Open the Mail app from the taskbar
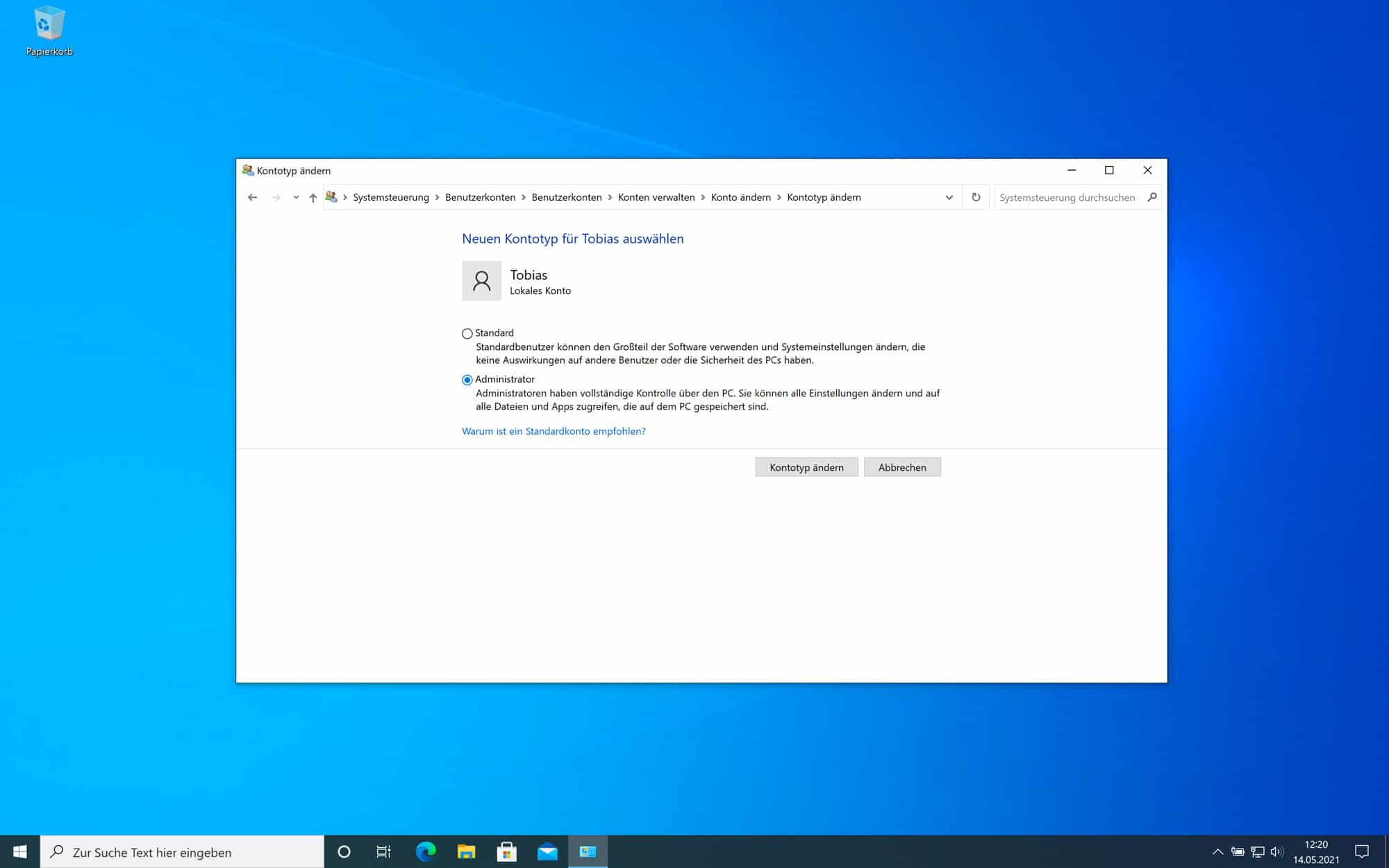Screen dimensions: 1389x868 (547, 851)
